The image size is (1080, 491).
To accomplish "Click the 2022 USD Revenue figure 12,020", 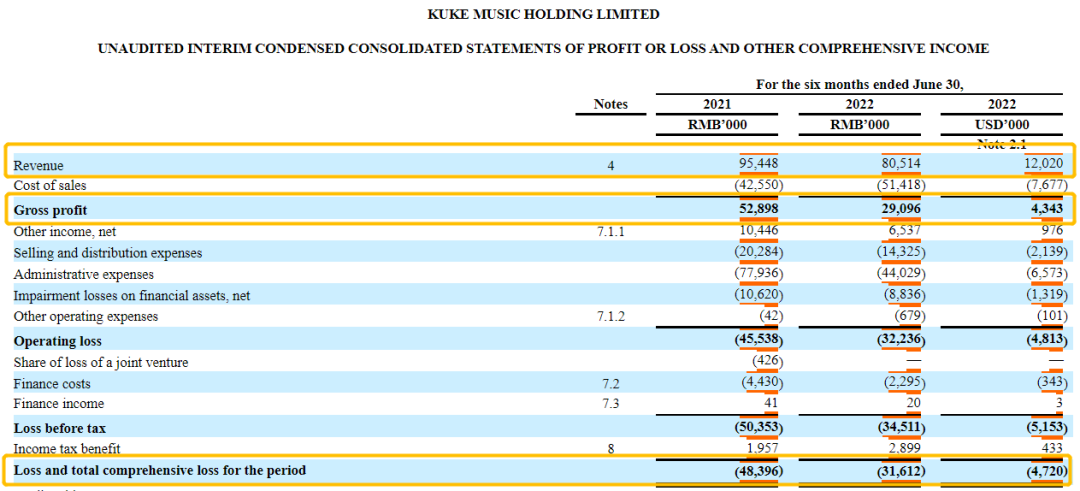I will (1046, 165).
